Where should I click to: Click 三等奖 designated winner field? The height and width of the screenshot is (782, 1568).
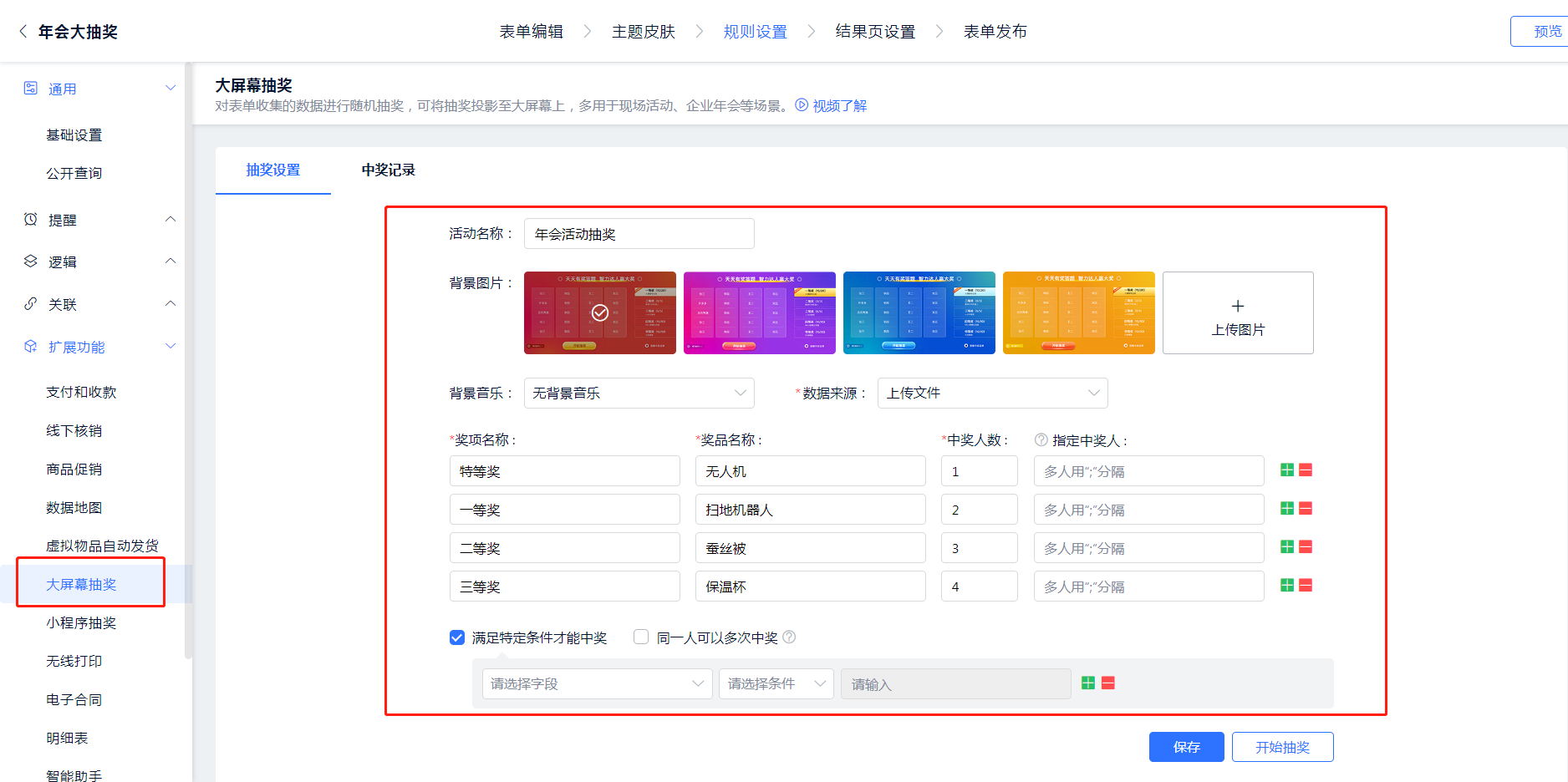[x=1149, y=586]
